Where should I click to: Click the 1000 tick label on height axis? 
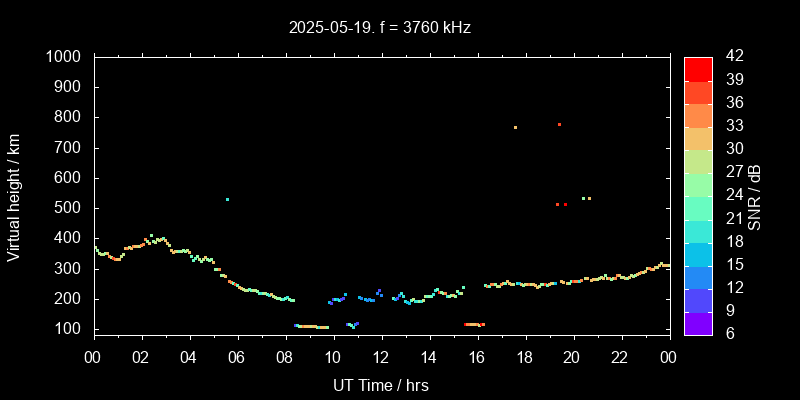click(x=65, y=57)
